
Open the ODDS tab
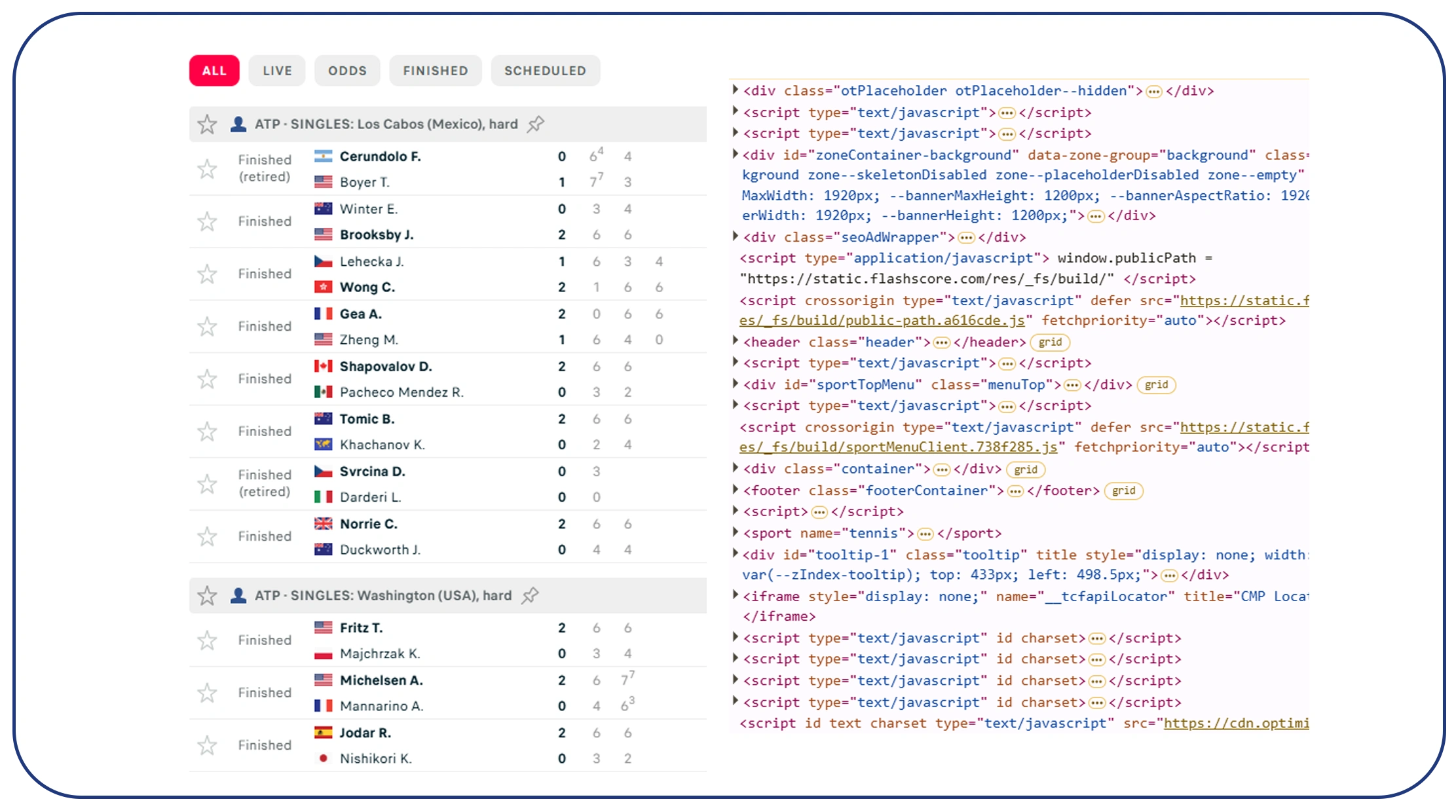(347, 71)
